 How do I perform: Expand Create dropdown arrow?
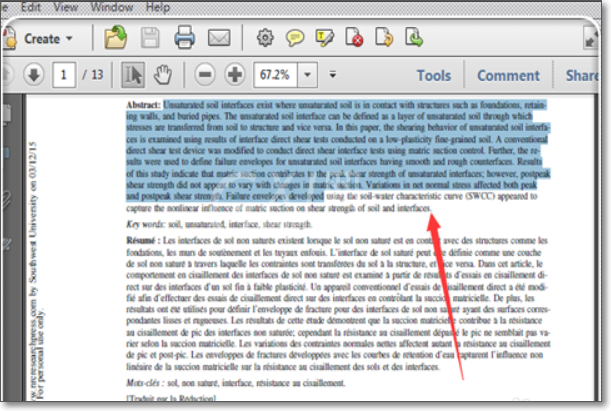point(69,38)
